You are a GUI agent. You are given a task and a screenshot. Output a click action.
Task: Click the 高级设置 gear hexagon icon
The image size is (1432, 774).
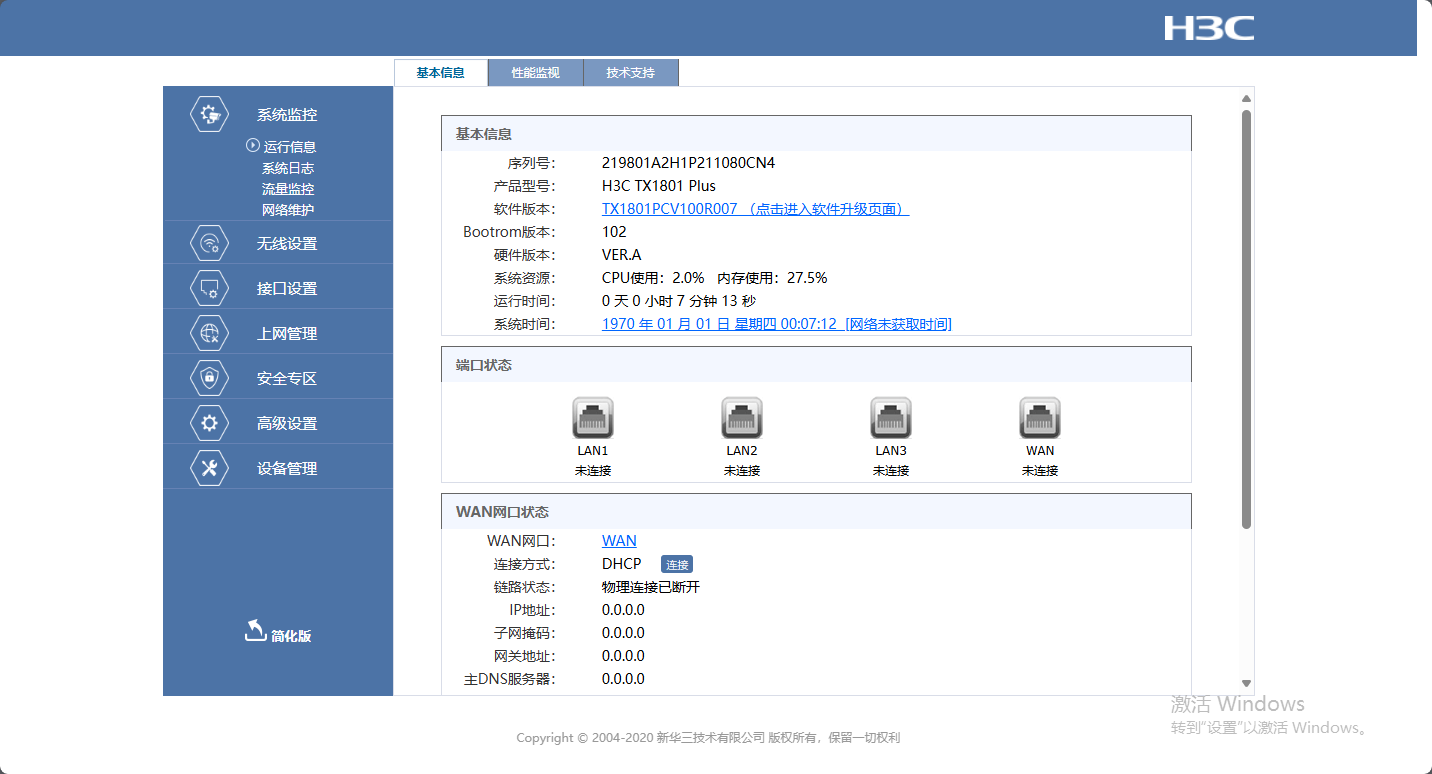(x=209, y=423)
